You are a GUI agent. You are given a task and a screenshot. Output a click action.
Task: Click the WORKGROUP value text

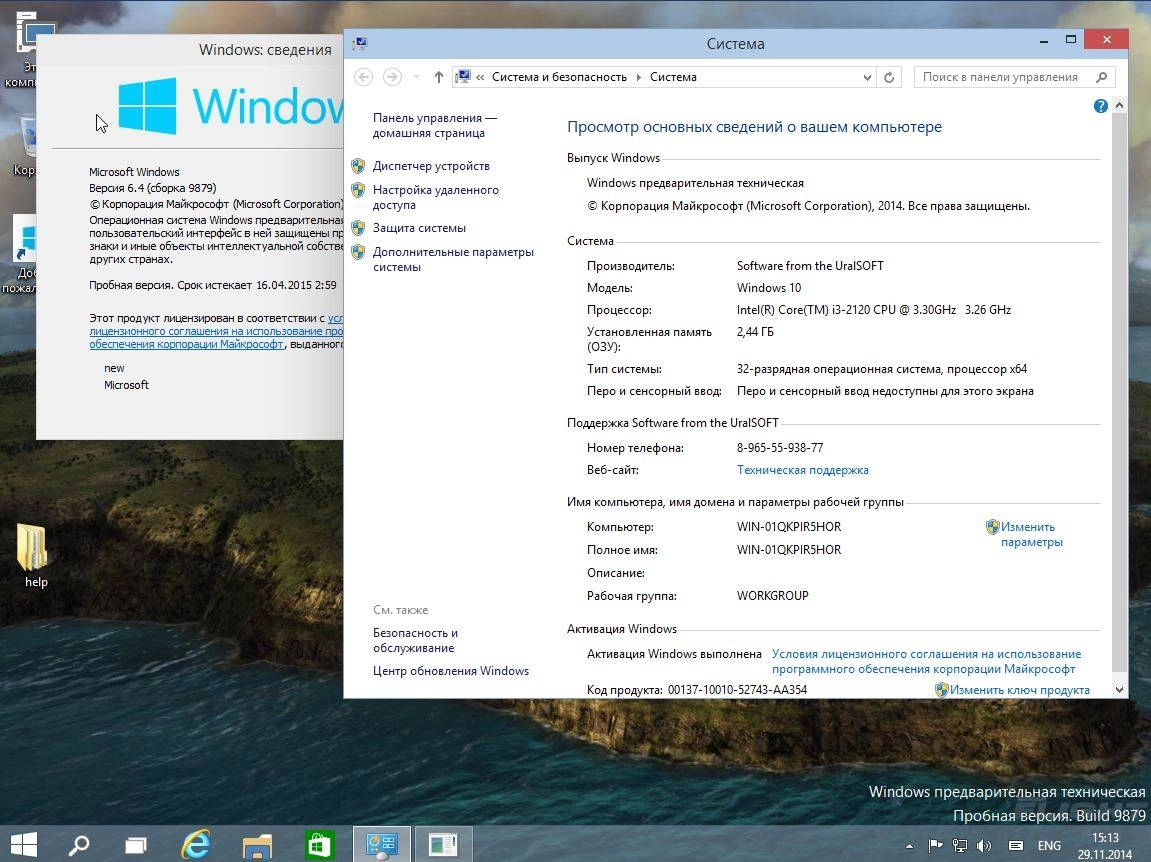(x=772, y=596)
